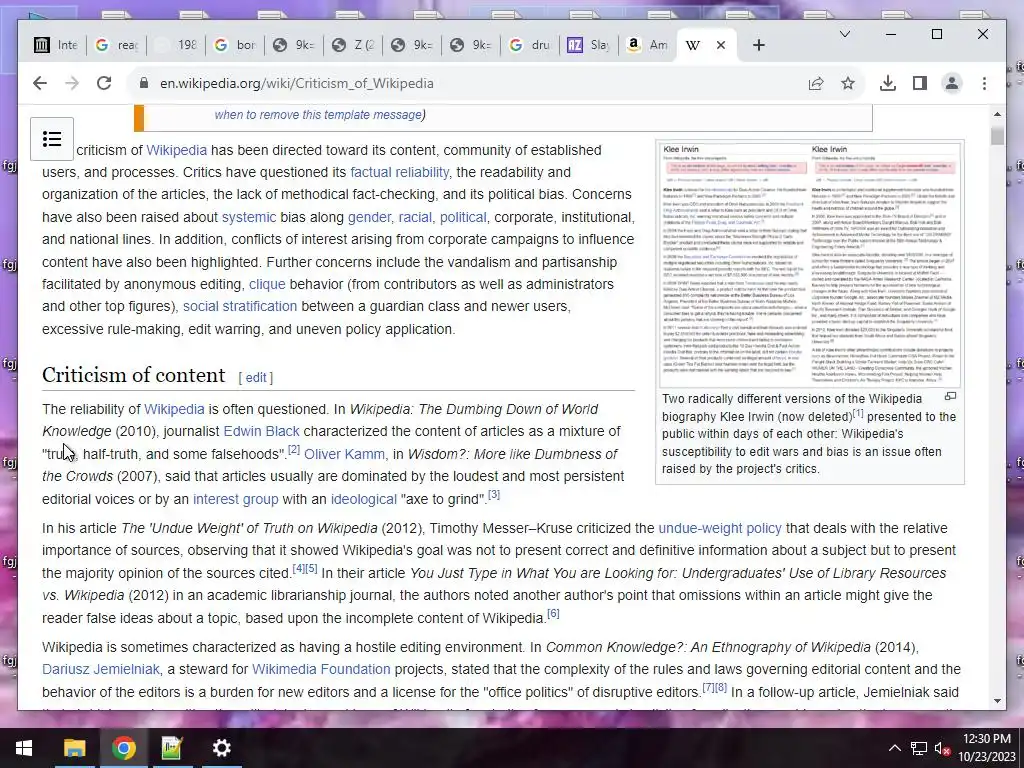Image resolution: width=1024 pixels, height=768 pixels.
Task: Close the active Wikipedia tab
Action: pos(721,45)
